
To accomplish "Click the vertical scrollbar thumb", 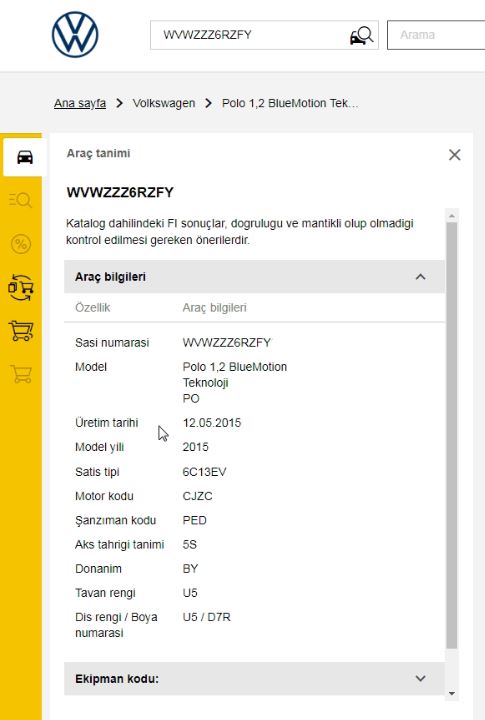I will [x=452, y=435].
